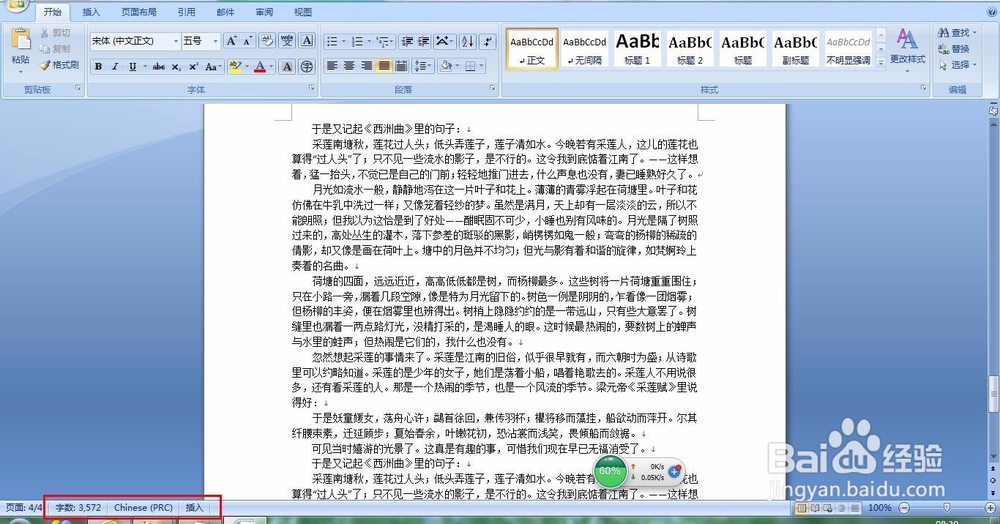Open Paragraph dialog launcher in 段落 group

pyautogui.click(x=492, y=88)
